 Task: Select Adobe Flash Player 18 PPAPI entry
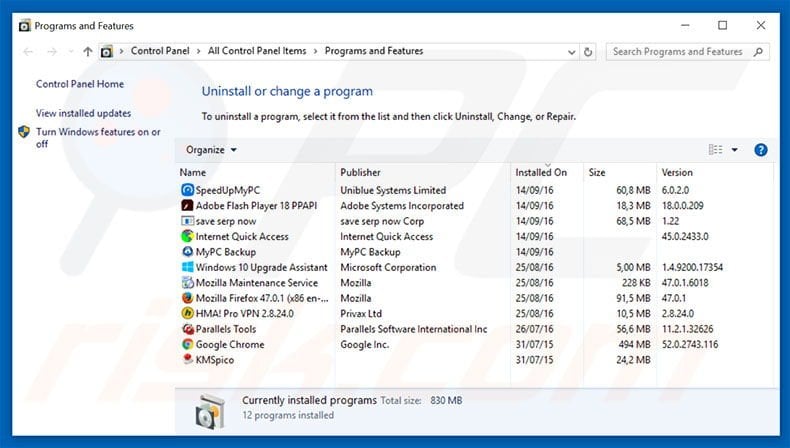click(256, 206)
